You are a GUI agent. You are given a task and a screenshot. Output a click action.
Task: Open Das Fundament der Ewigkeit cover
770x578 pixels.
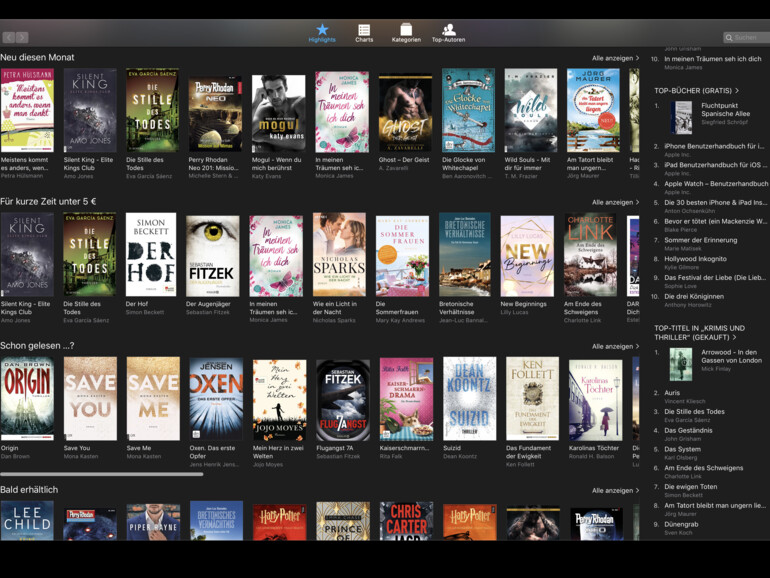532,398
